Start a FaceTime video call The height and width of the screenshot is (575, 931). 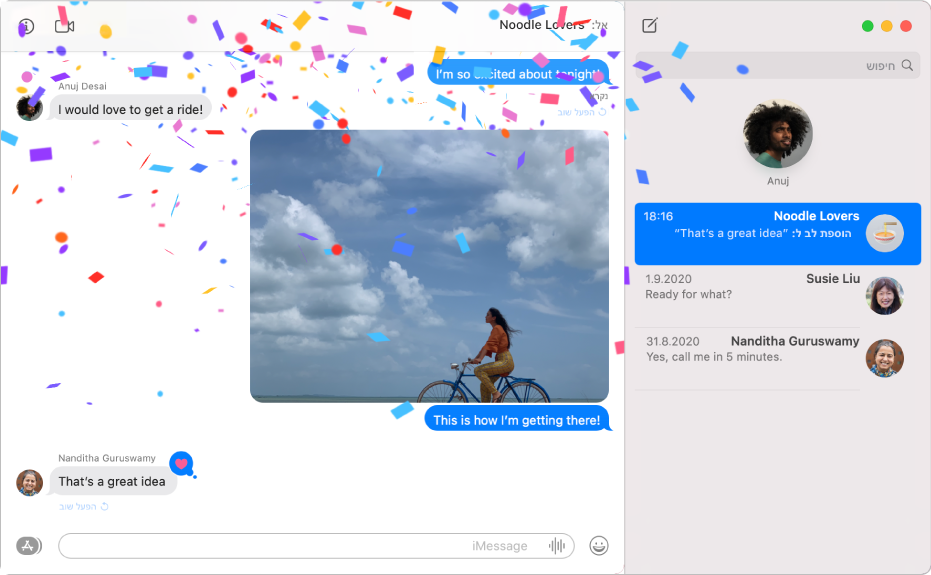click(x=64, y=27)
